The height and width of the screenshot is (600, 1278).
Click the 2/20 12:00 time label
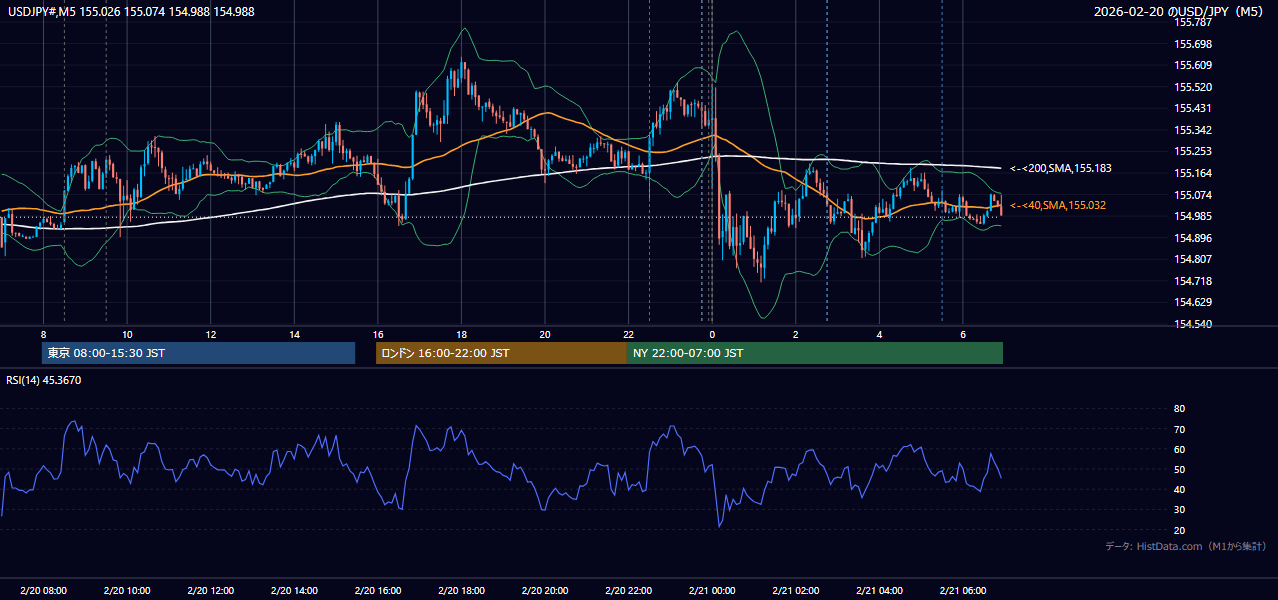[x=211, y=591]
